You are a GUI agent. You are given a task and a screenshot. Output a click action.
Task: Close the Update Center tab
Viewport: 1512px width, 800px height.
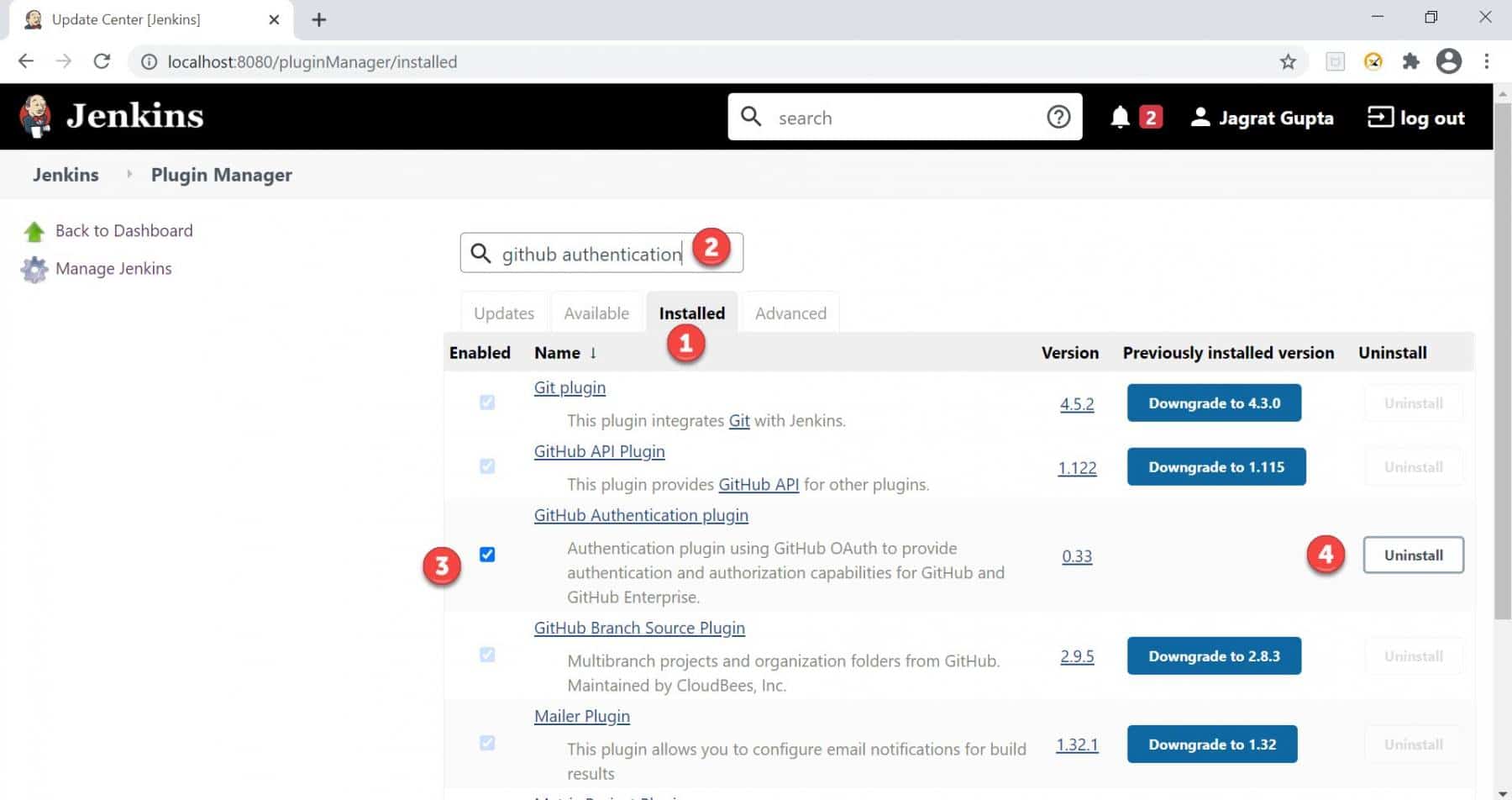click(x=274, y=19)
